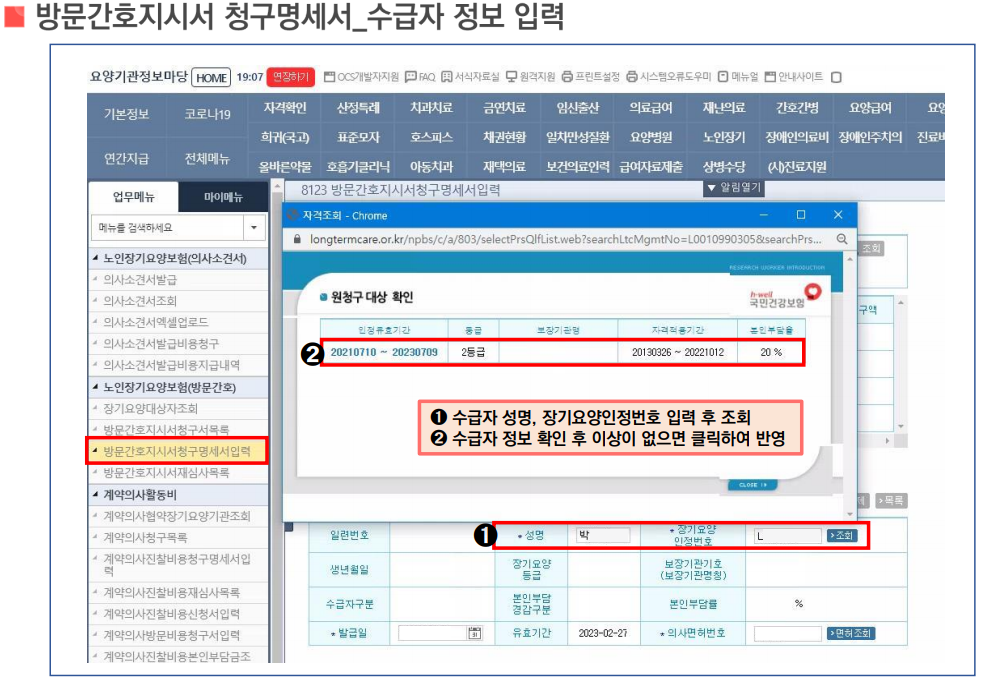The width and height of the screenshot is (984, 680).
Task: Collapse the 계약의사활동비 group
Action: [95, 494]
